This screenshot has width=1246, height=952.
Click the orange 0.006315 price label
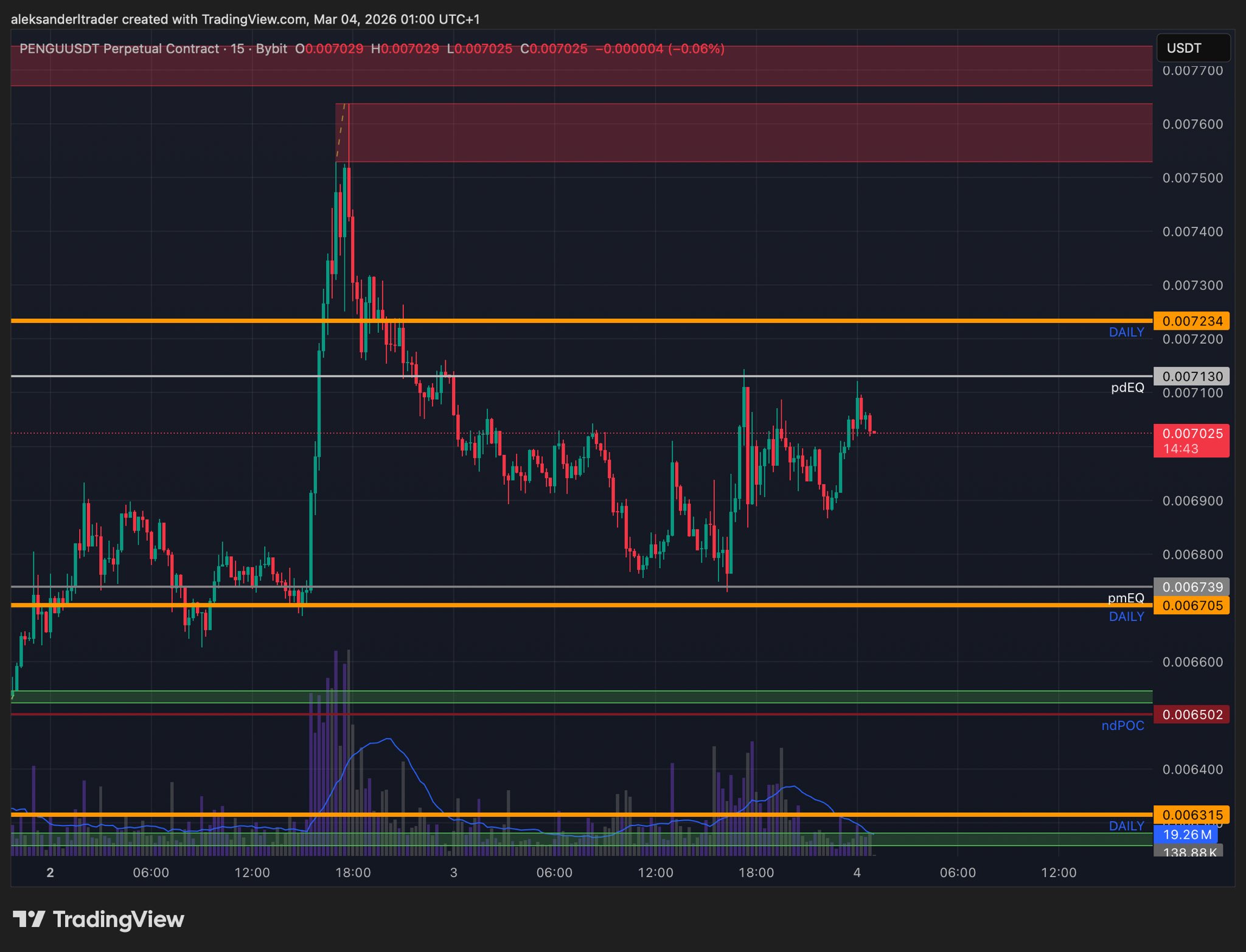pyautogui.click(x=1191, y=815)
